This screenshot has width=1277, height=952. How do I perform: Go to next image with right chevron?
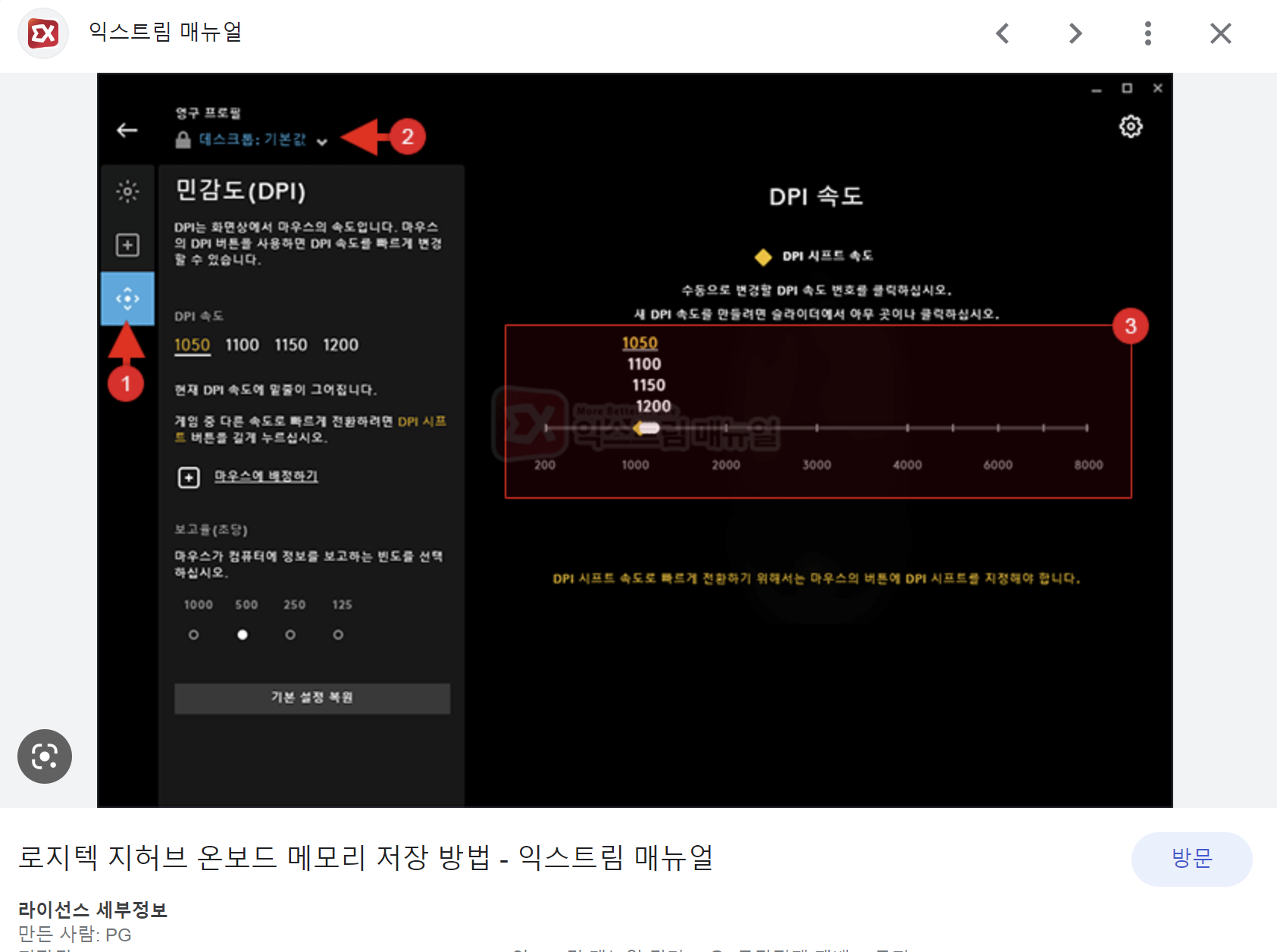1075,33
